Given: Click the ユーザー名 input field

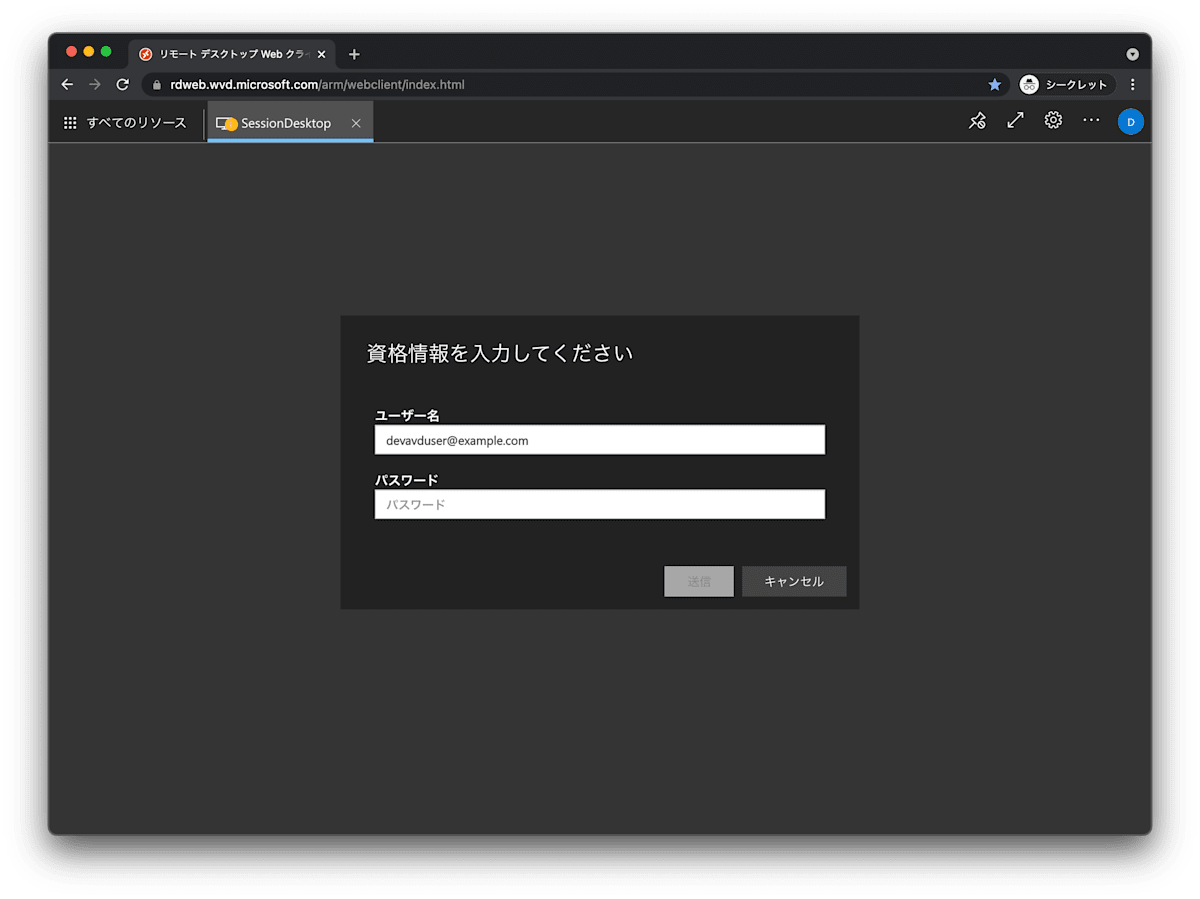Looking at the screenshot, I should pos(600,440).
